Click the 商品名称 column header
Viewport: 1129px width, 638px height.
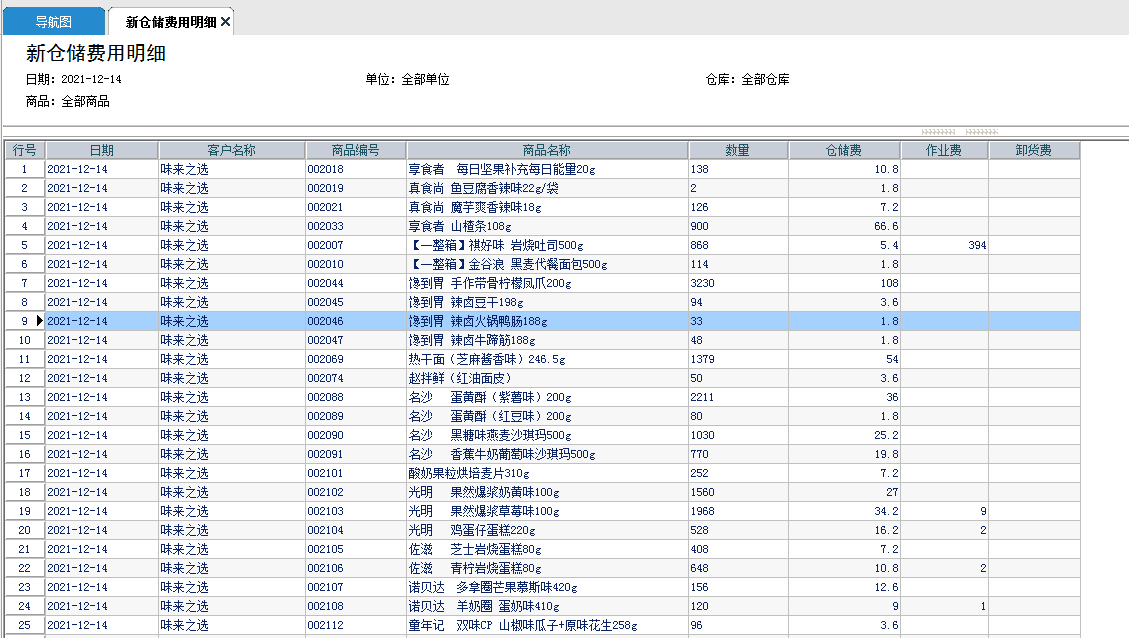pyautogui.click(x=546, y=150)
